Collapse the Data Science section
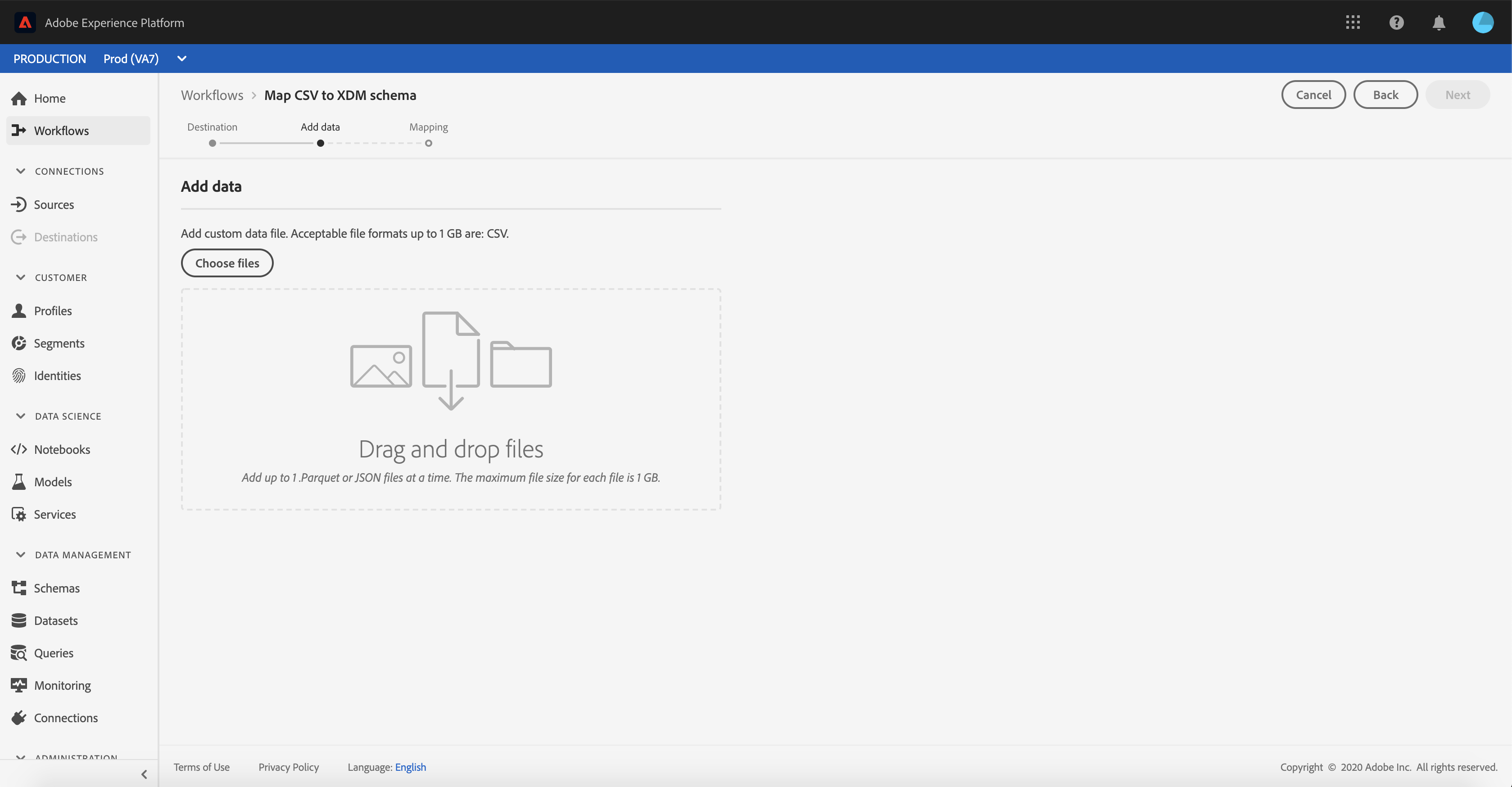Image resolution: width=1512 pixels, height=787 pixels. (x=21, y=416)
